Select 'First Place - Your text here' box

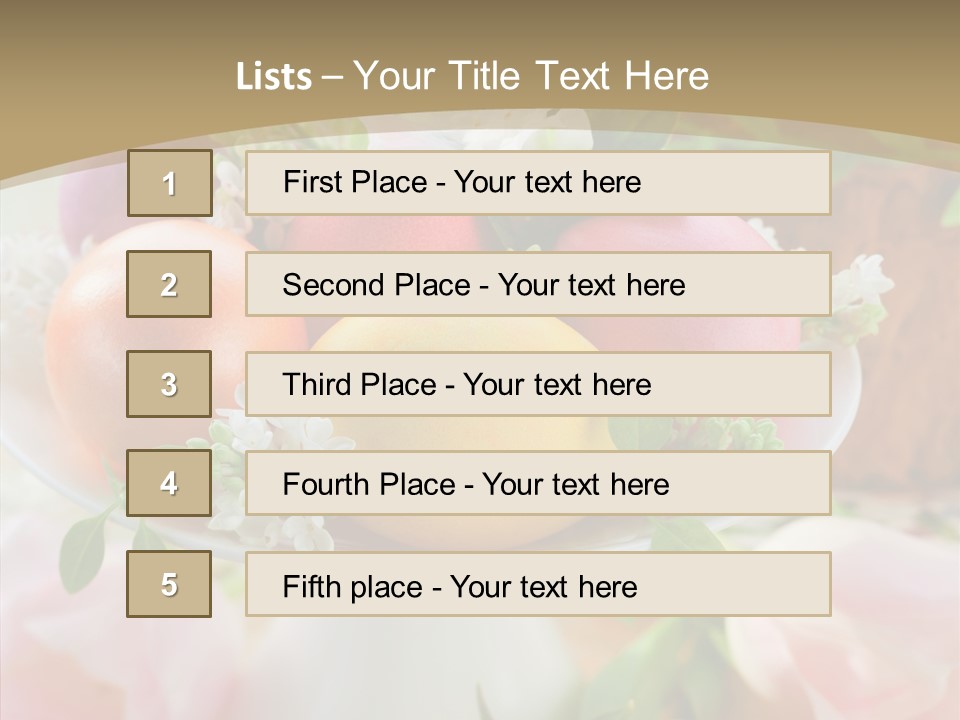pos(538,182)
